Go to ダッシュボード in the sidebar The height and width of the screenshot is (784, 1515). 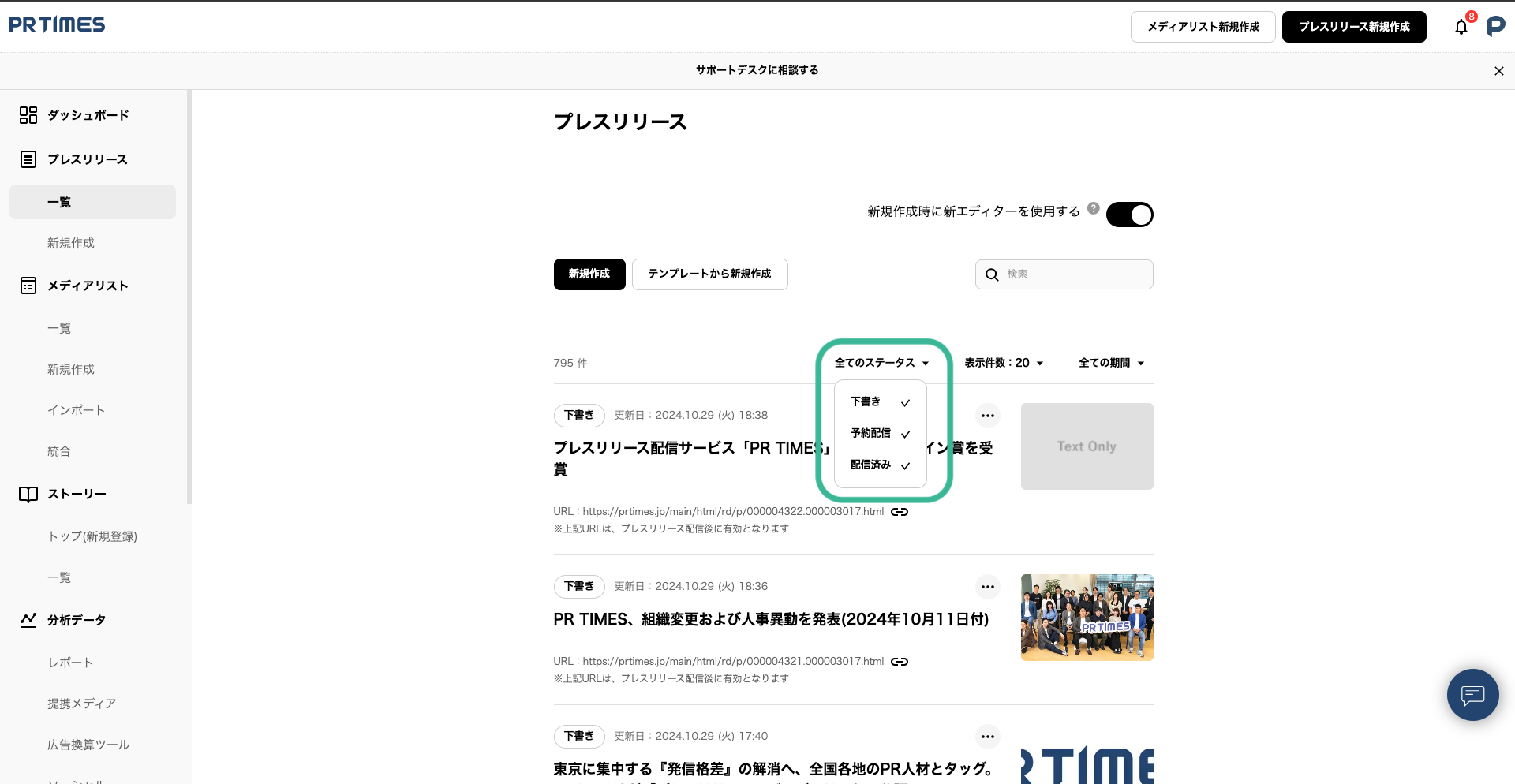[88, 115]
